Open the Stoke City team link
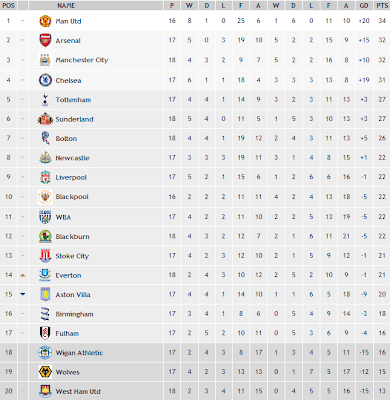The height and width of the screenshot is (400, 390). click(72, 256)
